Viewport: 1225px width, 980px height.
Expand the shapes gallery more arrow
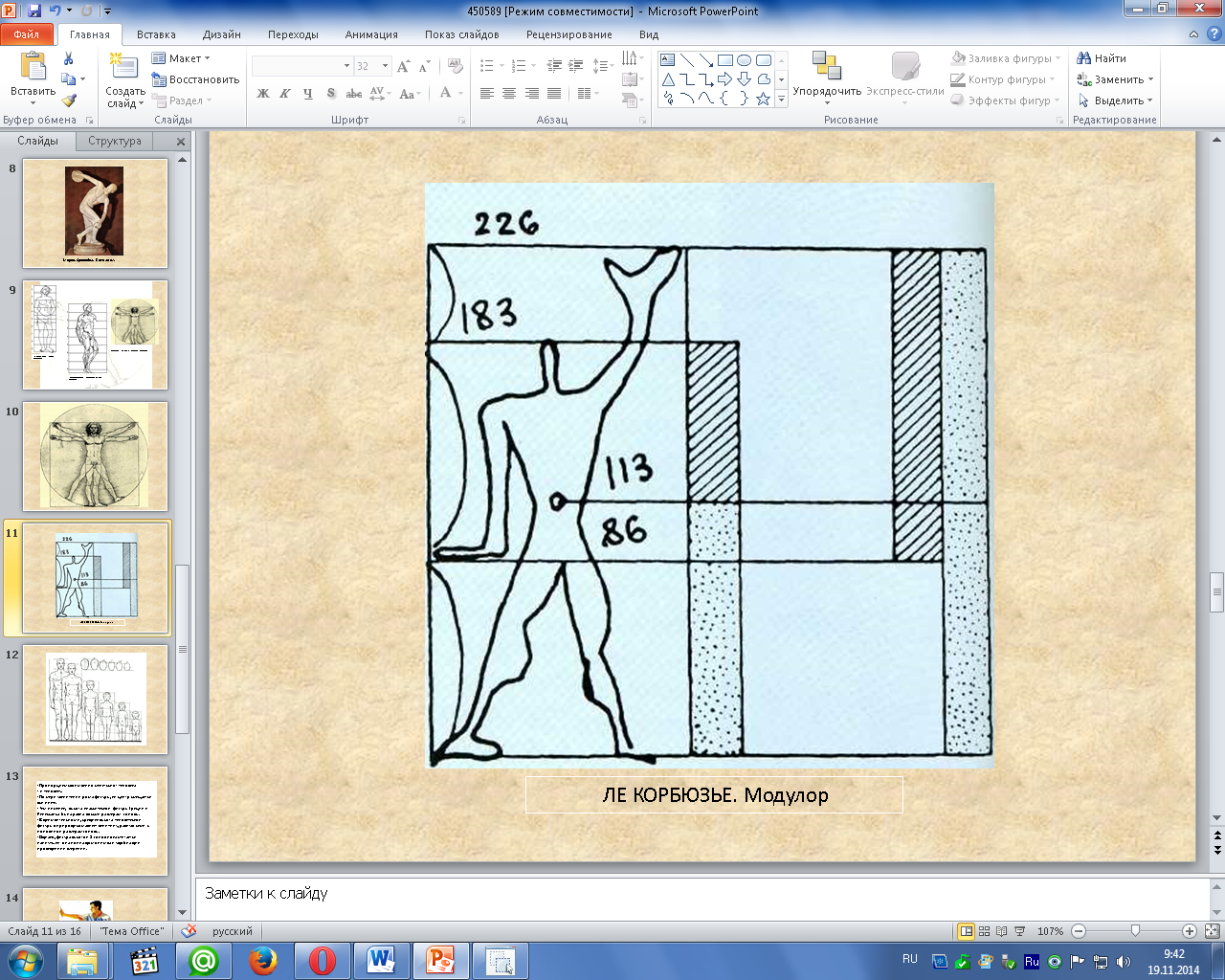coord(781,99)
